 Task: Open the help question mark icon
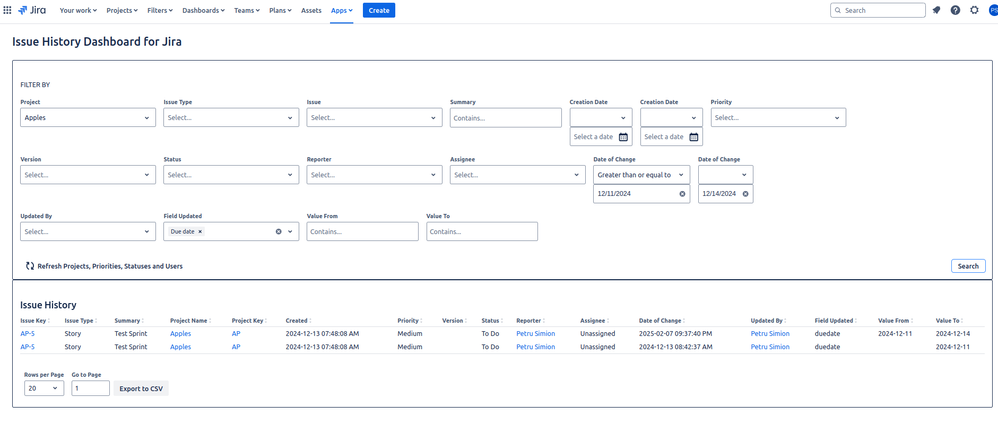[x=955, y=10]
